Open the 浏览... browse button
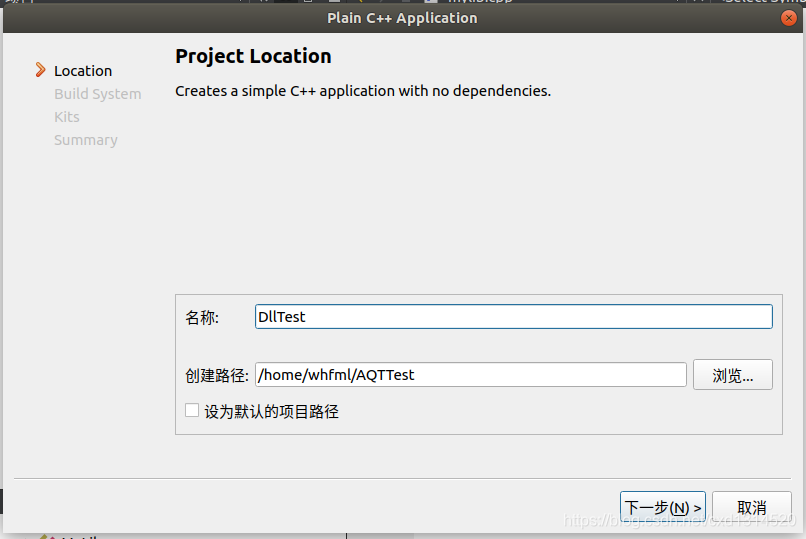806x539 pixels. [732, 375]
